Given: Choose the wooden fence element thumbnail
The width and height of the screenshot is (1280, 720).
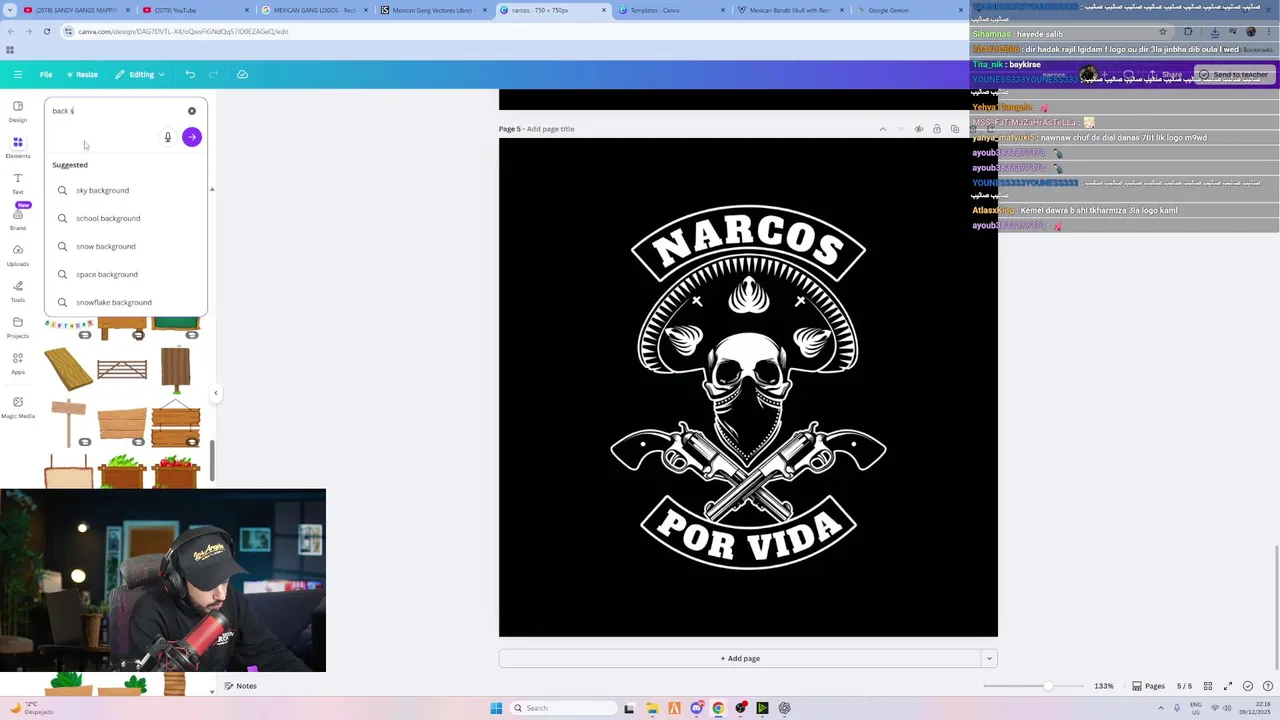Looking at the screenshot, I should [122, 369].
